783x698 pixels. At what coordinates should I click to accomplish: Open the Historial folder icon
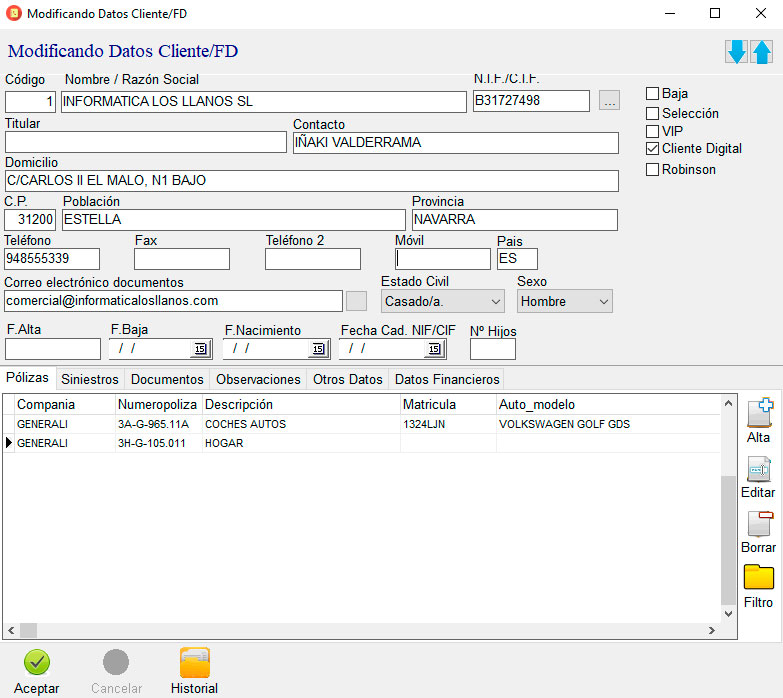[x=195, y=663]
